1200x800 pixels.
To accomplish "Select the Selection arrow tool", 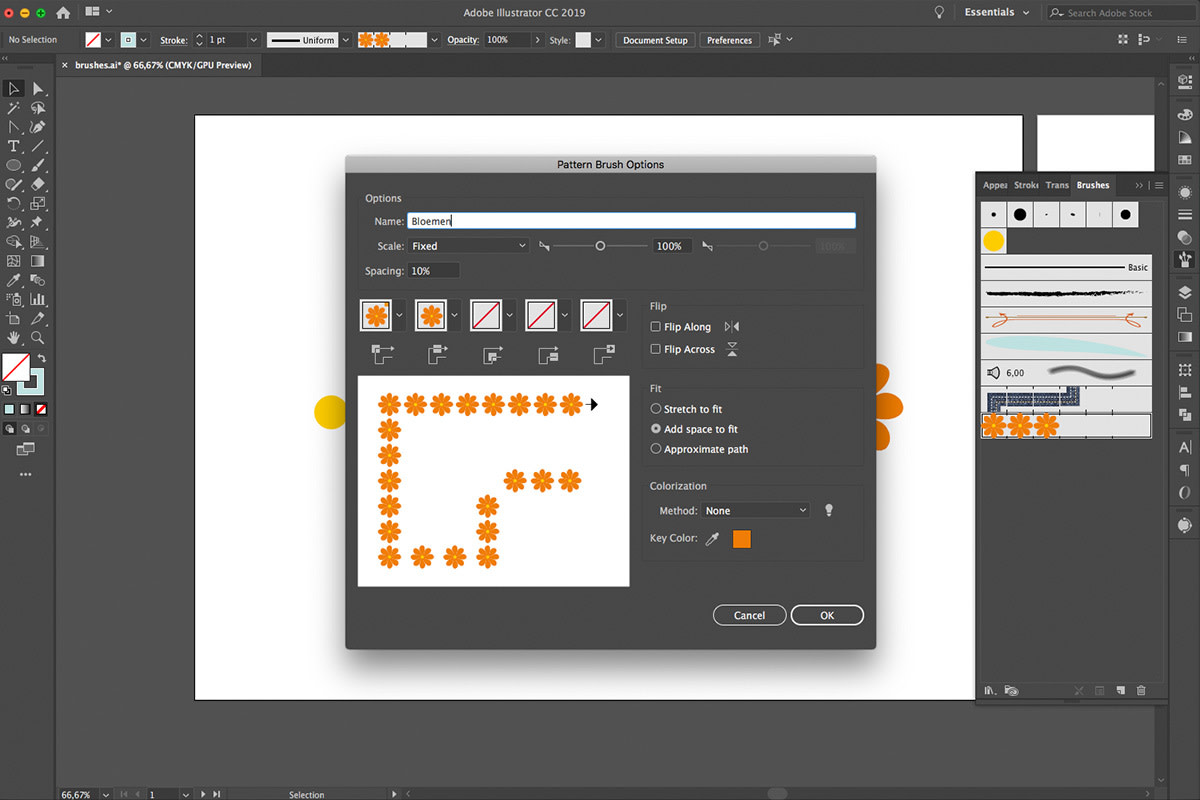I will (x=14, y=89).
